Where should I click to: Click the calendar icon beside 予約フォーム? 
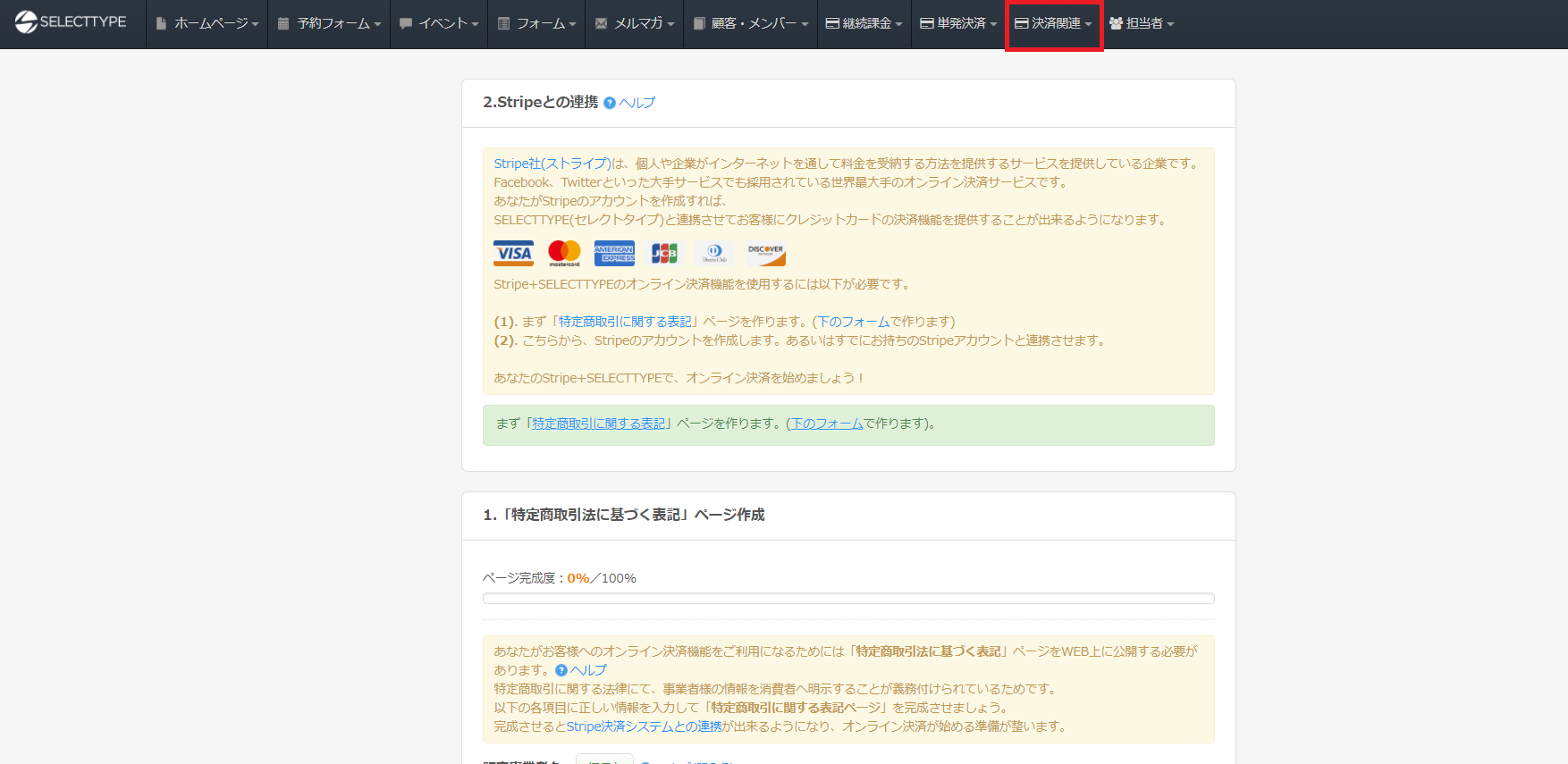(283, 23)
